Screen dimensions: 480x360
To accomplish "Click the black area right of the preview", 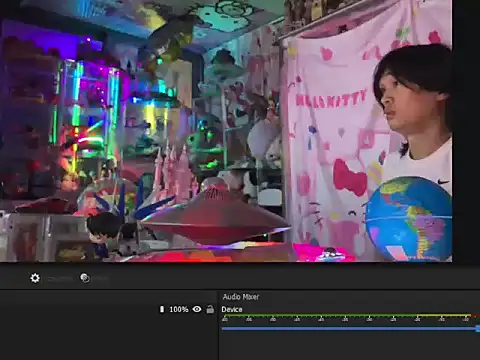I will pyautogui.click(x=466, y=131).
